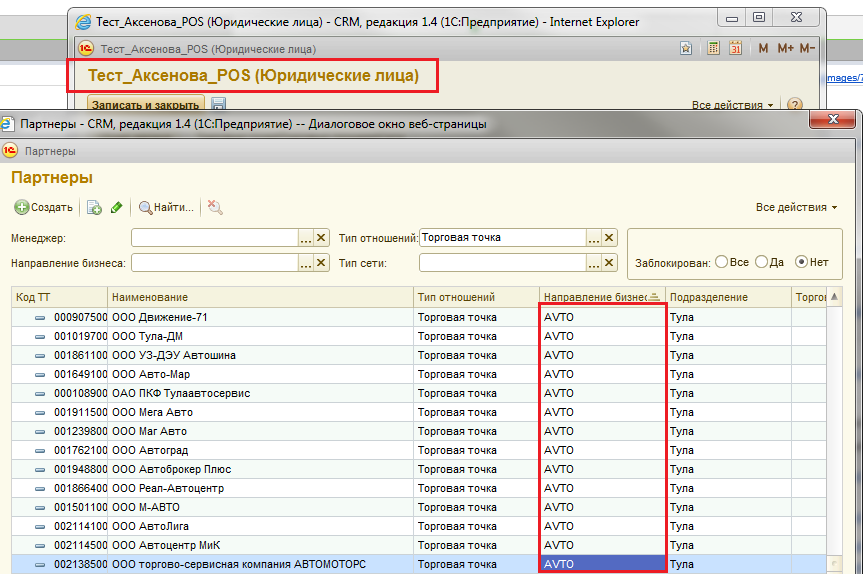Open the Найти... search
The width and height of the screenshot is (863, 574).
pos(166,207)
